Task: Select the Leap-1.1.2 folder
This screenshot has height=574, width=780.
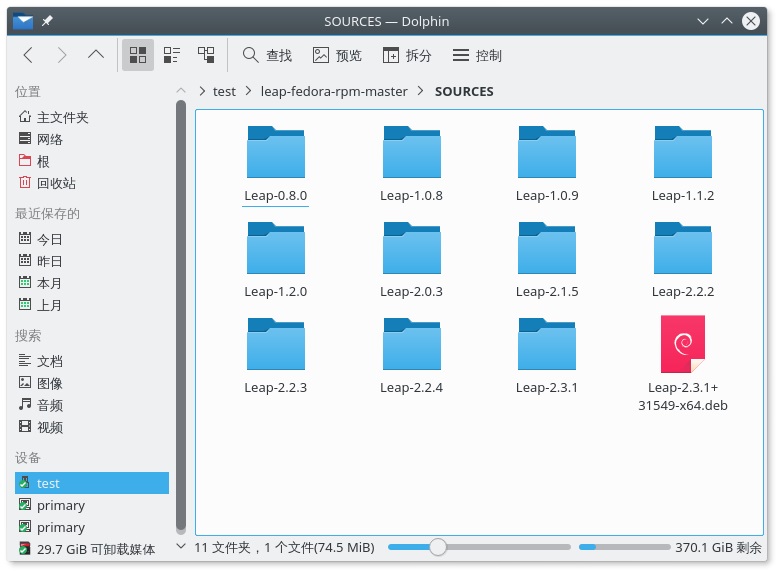Action: [x=683, y=164]
